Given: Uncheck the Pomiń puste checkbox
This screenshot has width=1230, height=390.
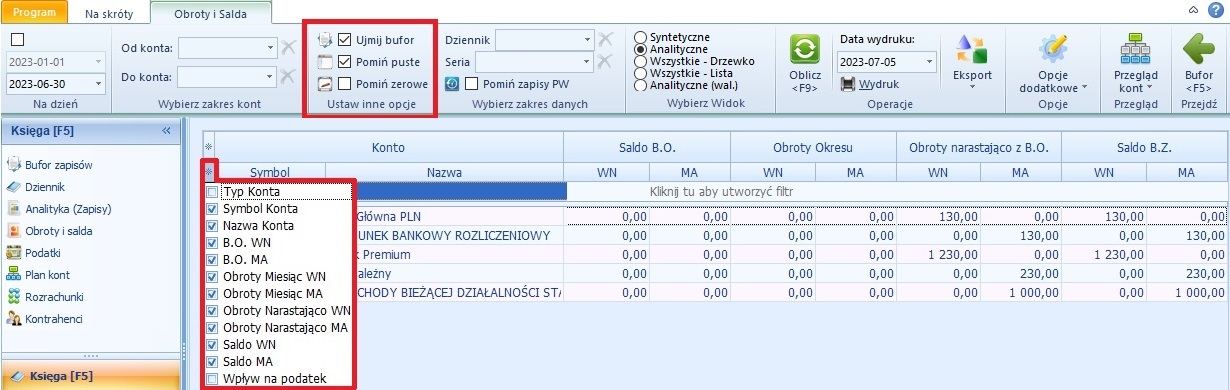Looking at the screenshot, I should pyautogui.click(x=345, y=62).
